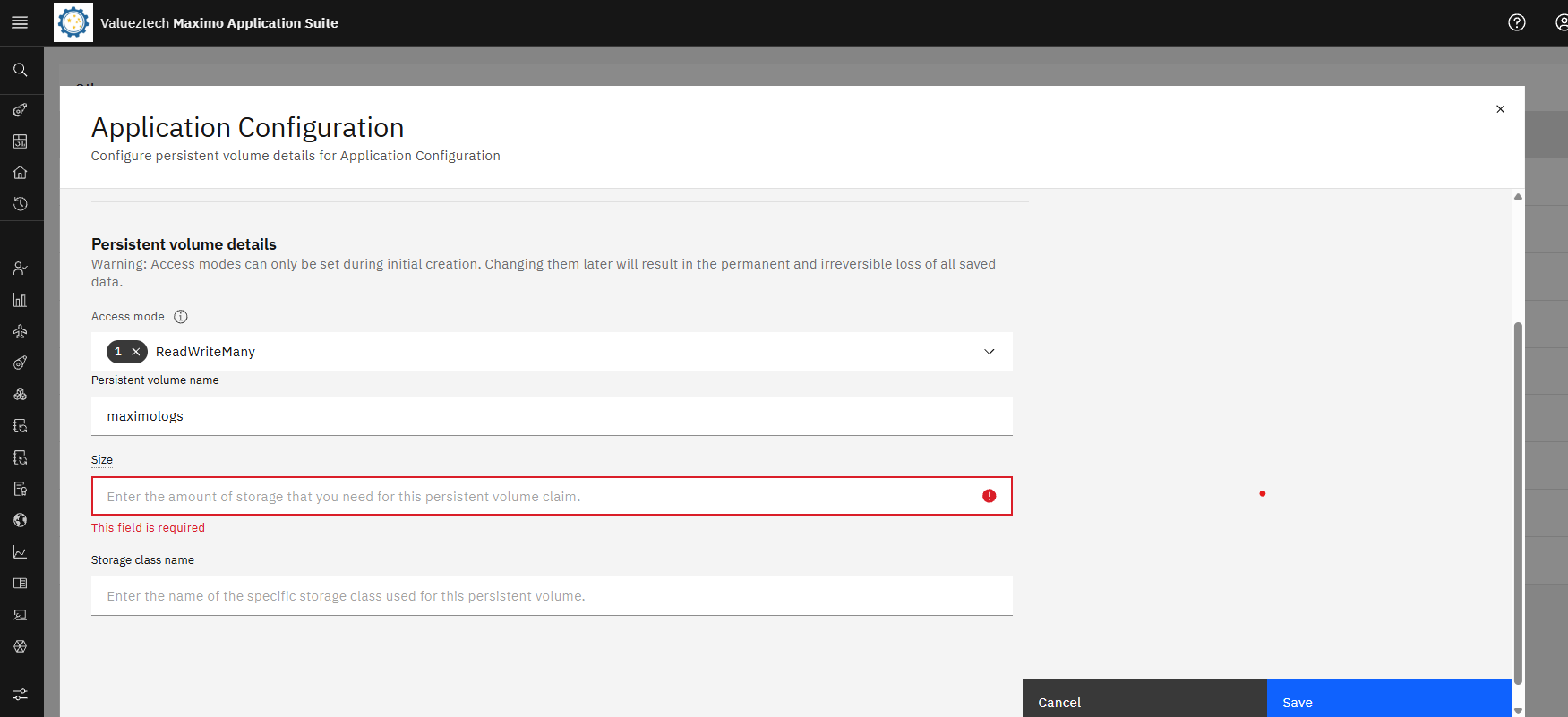The height and width of the screenshot is (717, 1568).
Task: Click the Persistent volume name field
Action: tap(552, 416)
